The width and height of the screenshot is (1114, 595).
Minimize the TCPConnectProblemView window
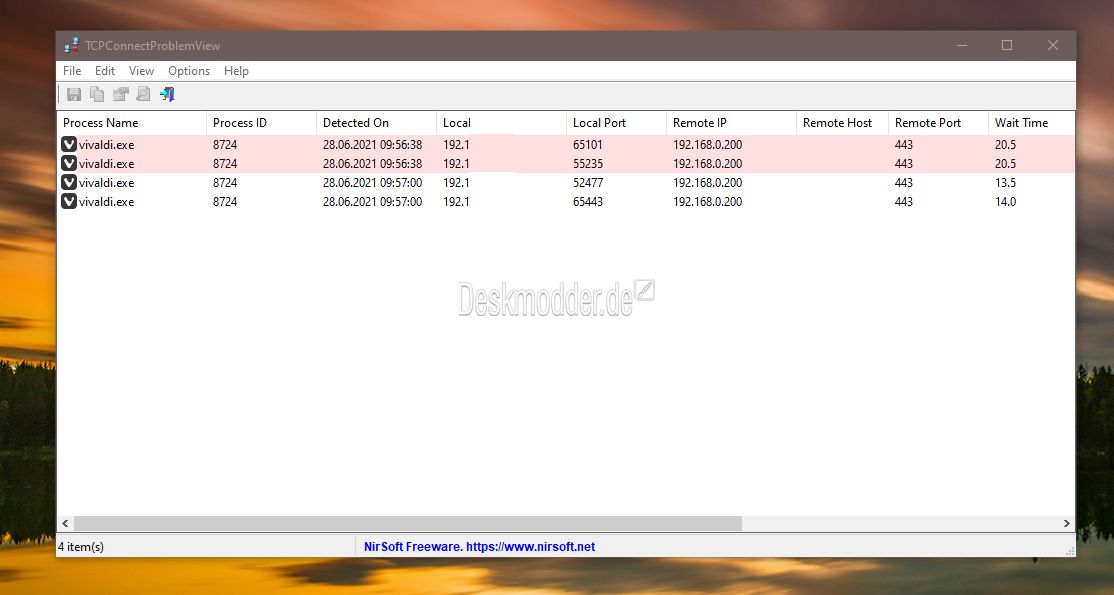[961, 45]
